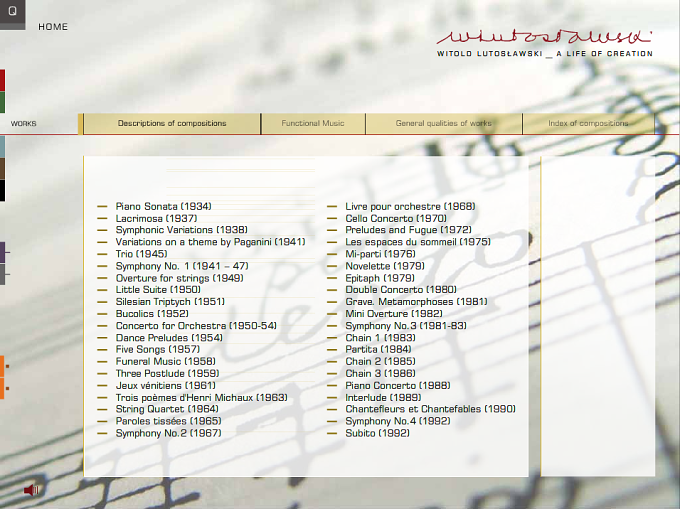Open Symphony No.4 (1992)
680x509 pixels.
398,422
